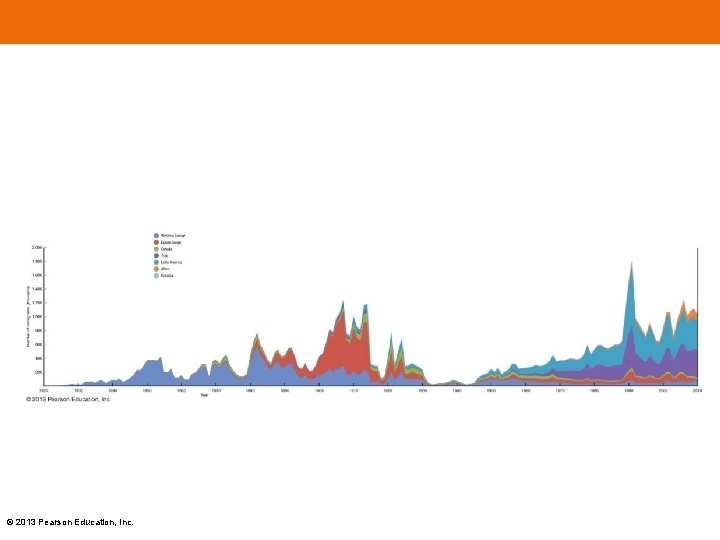720x540 pixels.
Task: Click the 2000 x-axis tick label
Action: [x=663, y=390]
